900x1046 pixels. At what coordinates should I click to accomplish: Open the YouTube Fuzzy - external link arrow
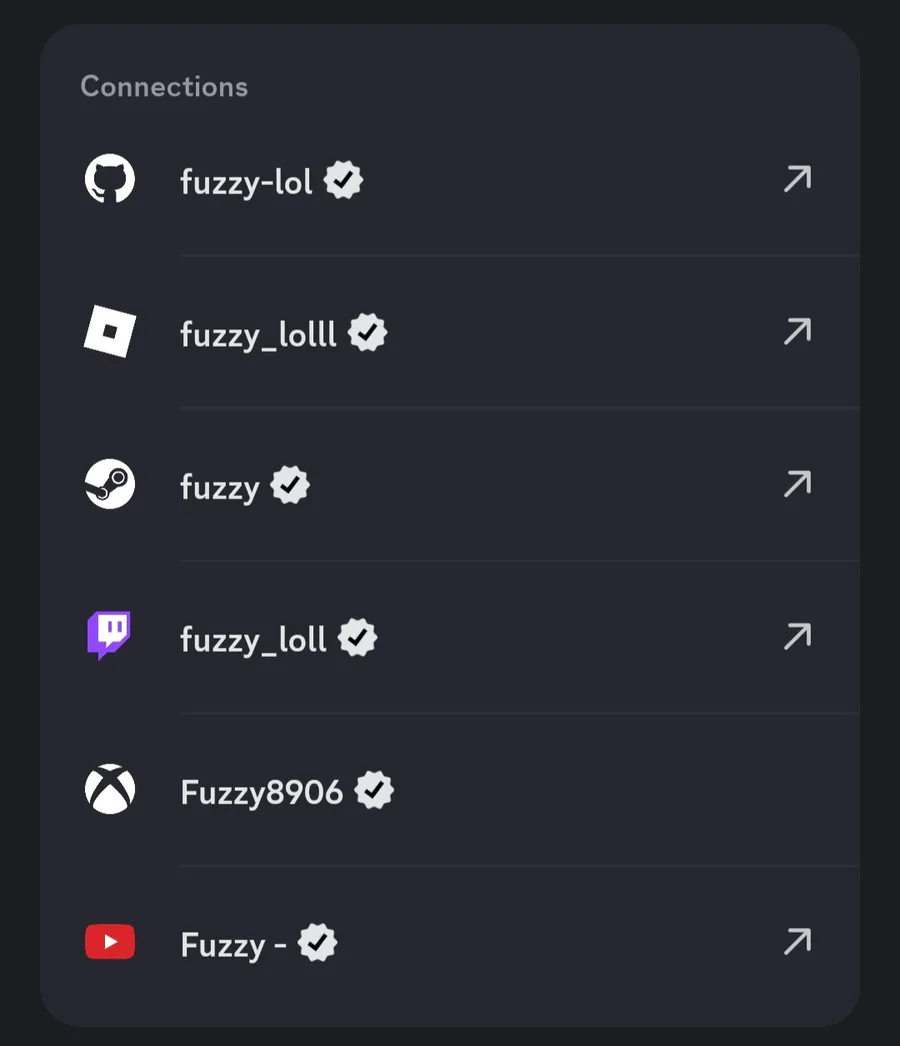[797, 941]
